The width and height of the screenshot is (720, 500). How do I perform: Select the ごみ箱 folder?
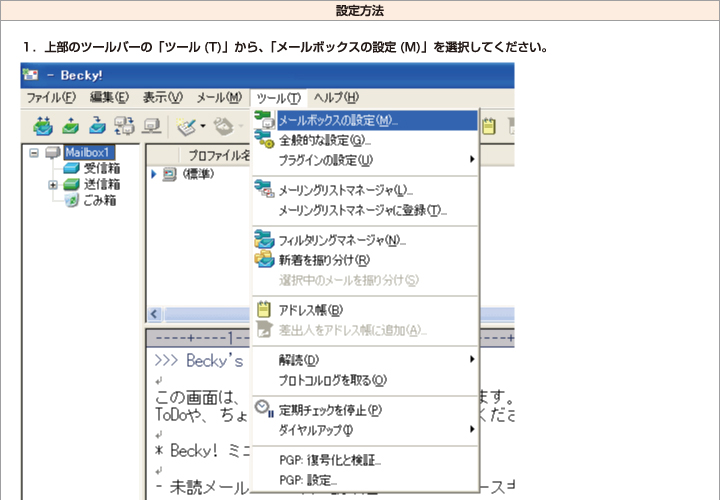pos(100,201)
